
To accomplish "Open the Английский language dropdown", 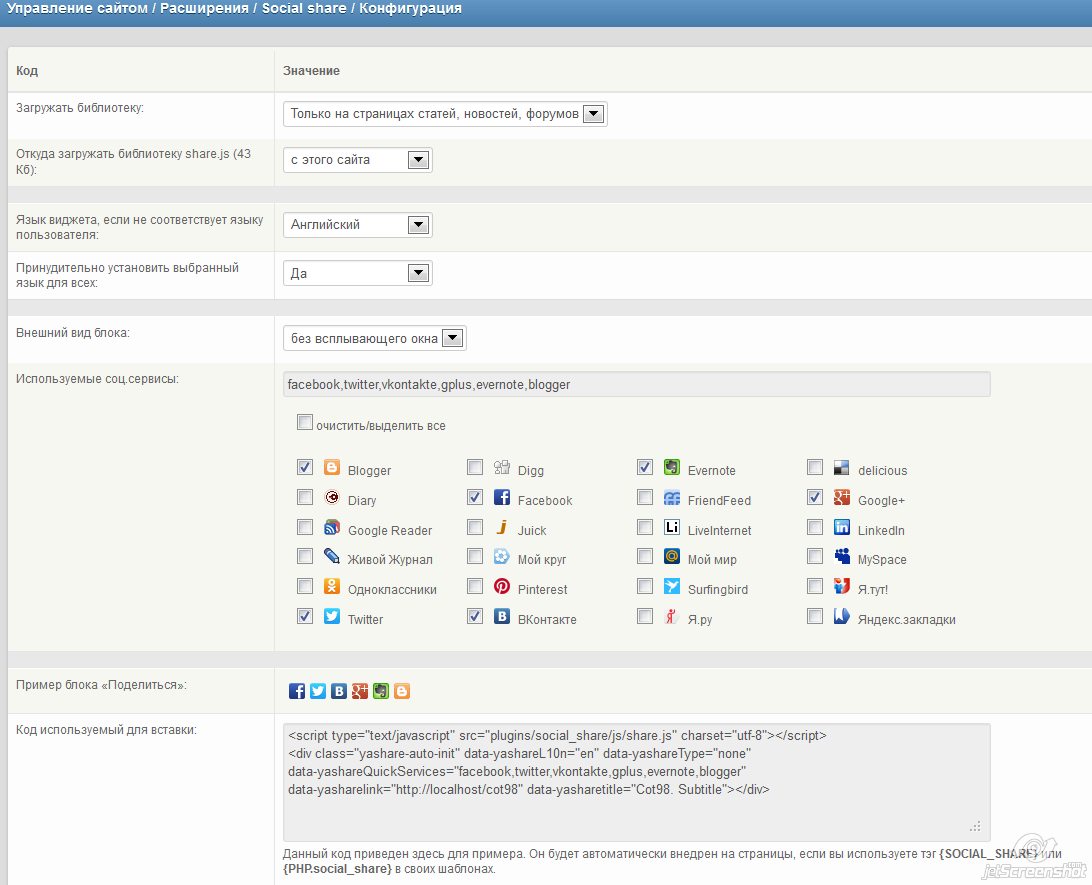I will (x=357, y=225).
